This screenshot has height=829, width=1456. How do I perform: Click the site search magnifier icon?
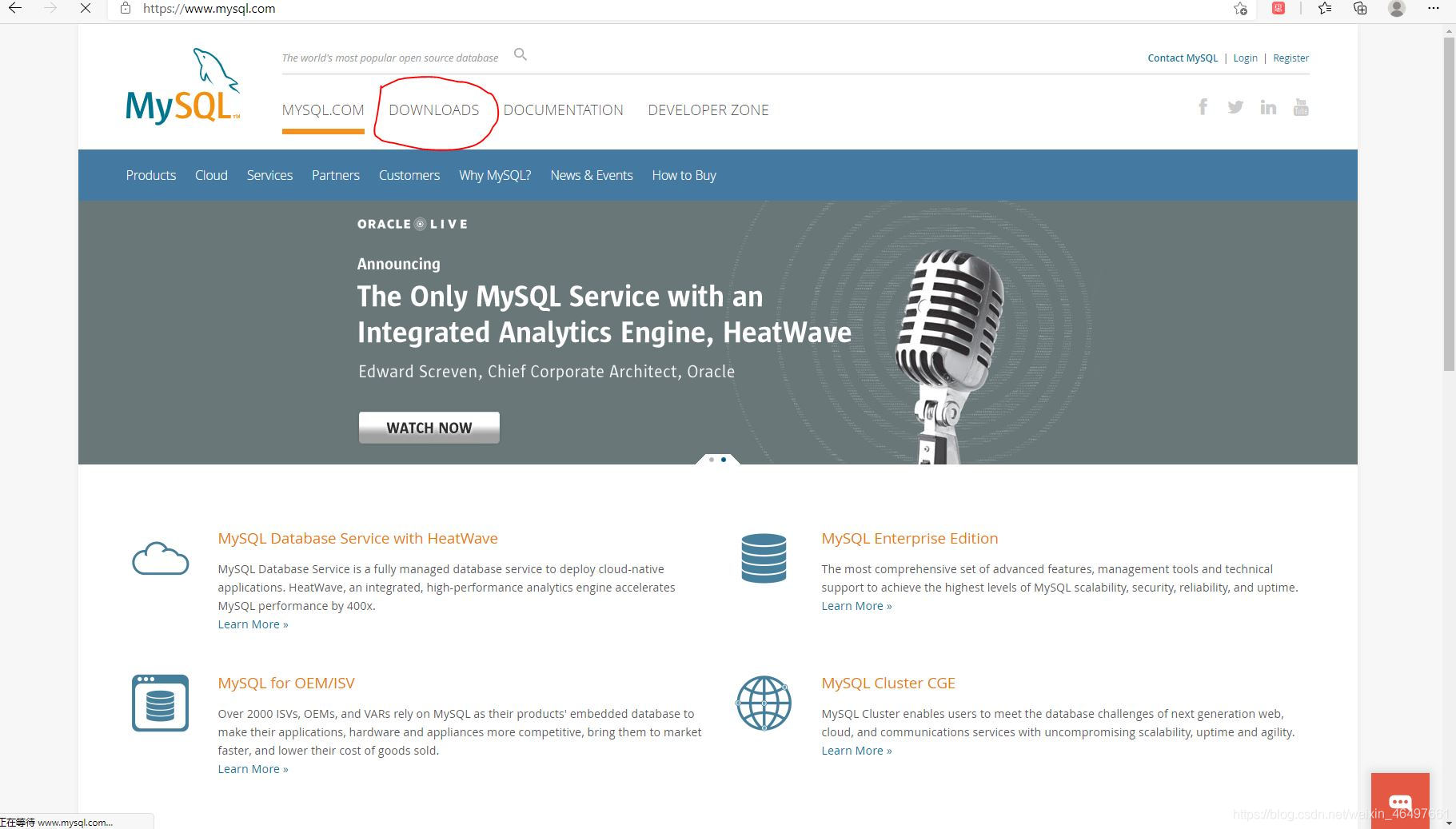click(x=521, y=54)
